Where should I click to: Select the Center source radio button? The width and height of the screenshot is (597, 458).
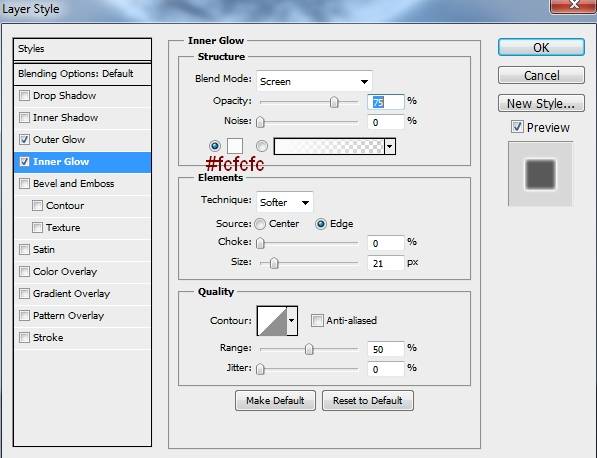pos(260,224)
